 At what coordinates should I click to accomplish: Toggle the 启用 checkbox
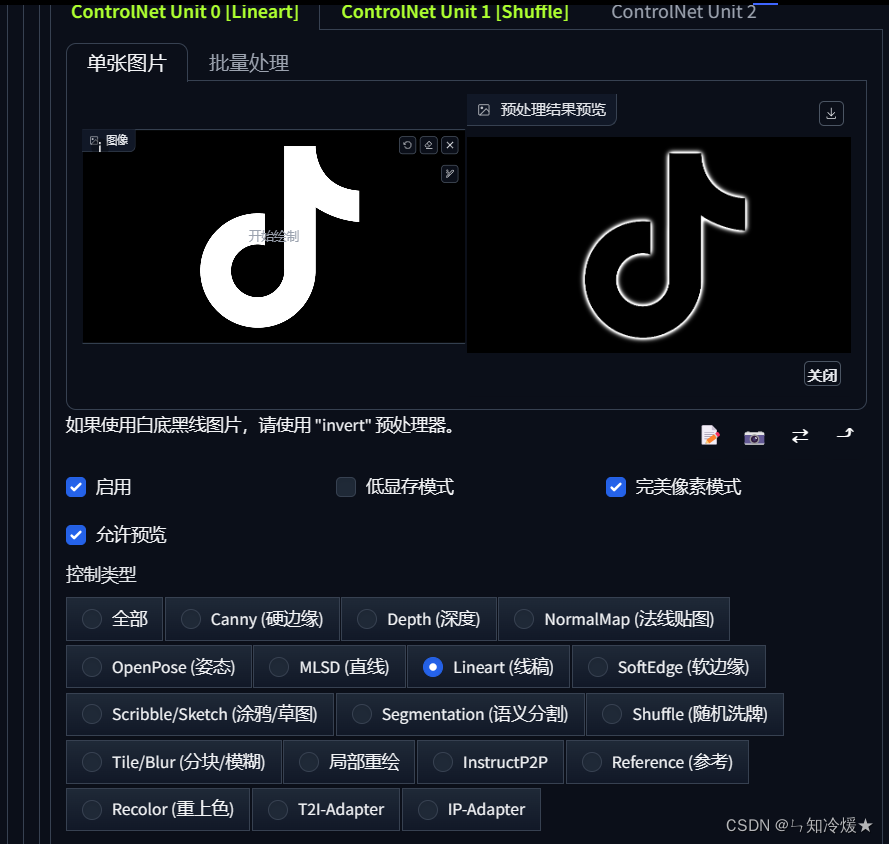pyautogui.click(x=76, y=487)
